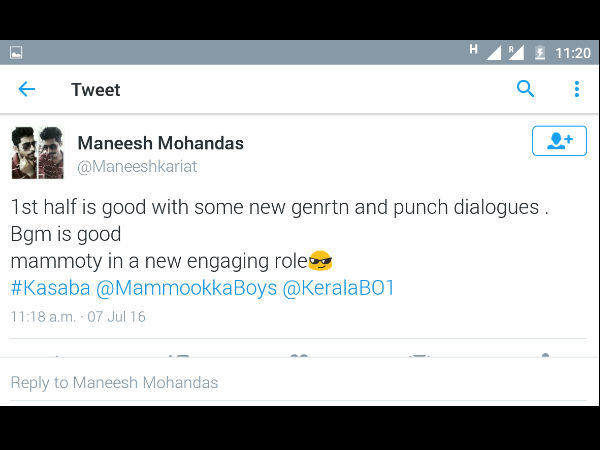Tap the image notification icon in status bar
Image resolution: width=600 pixels, height=450 pixels.
(x=16, y=52)
